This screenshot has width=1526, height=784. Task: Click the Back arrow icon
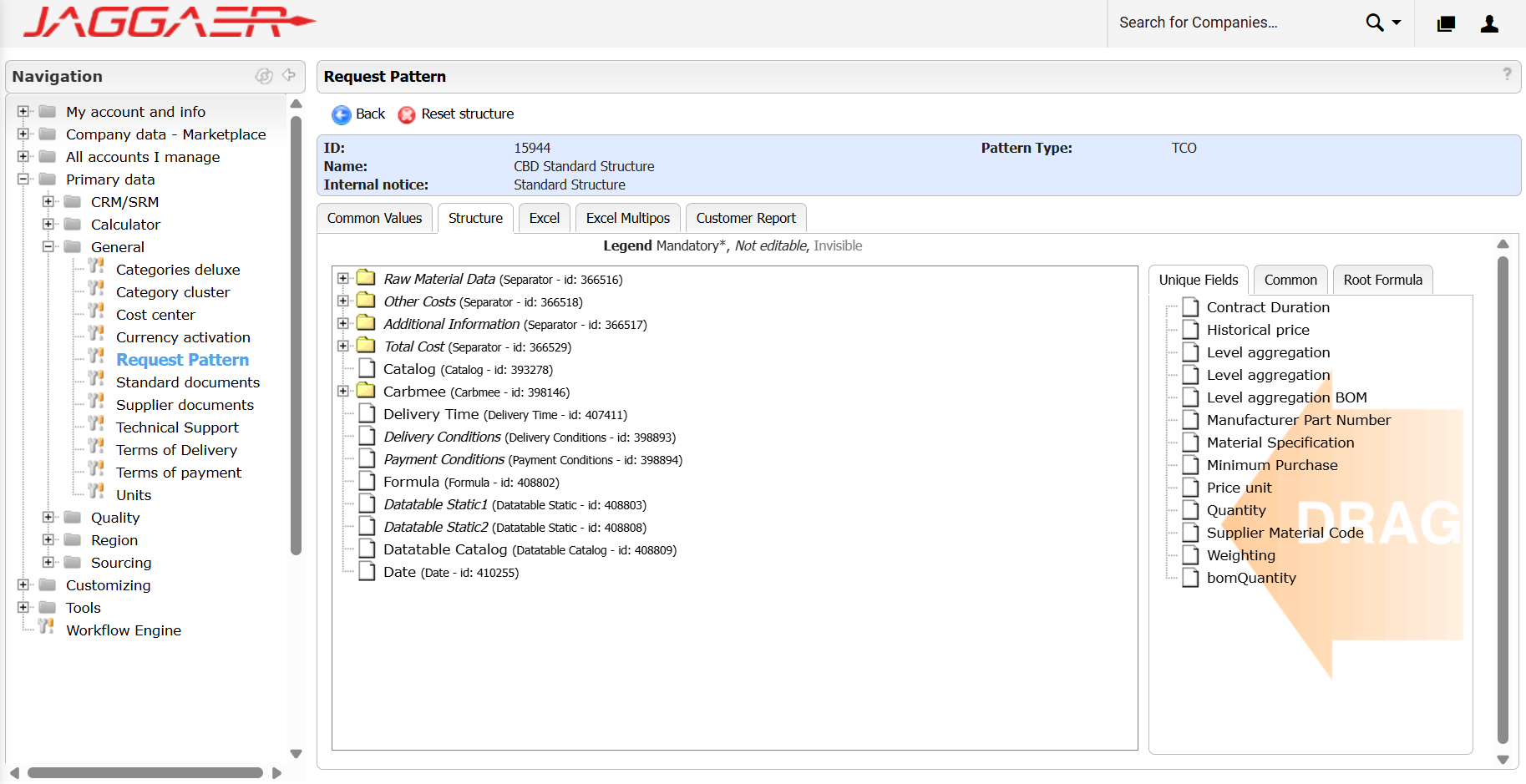[341, 114]
